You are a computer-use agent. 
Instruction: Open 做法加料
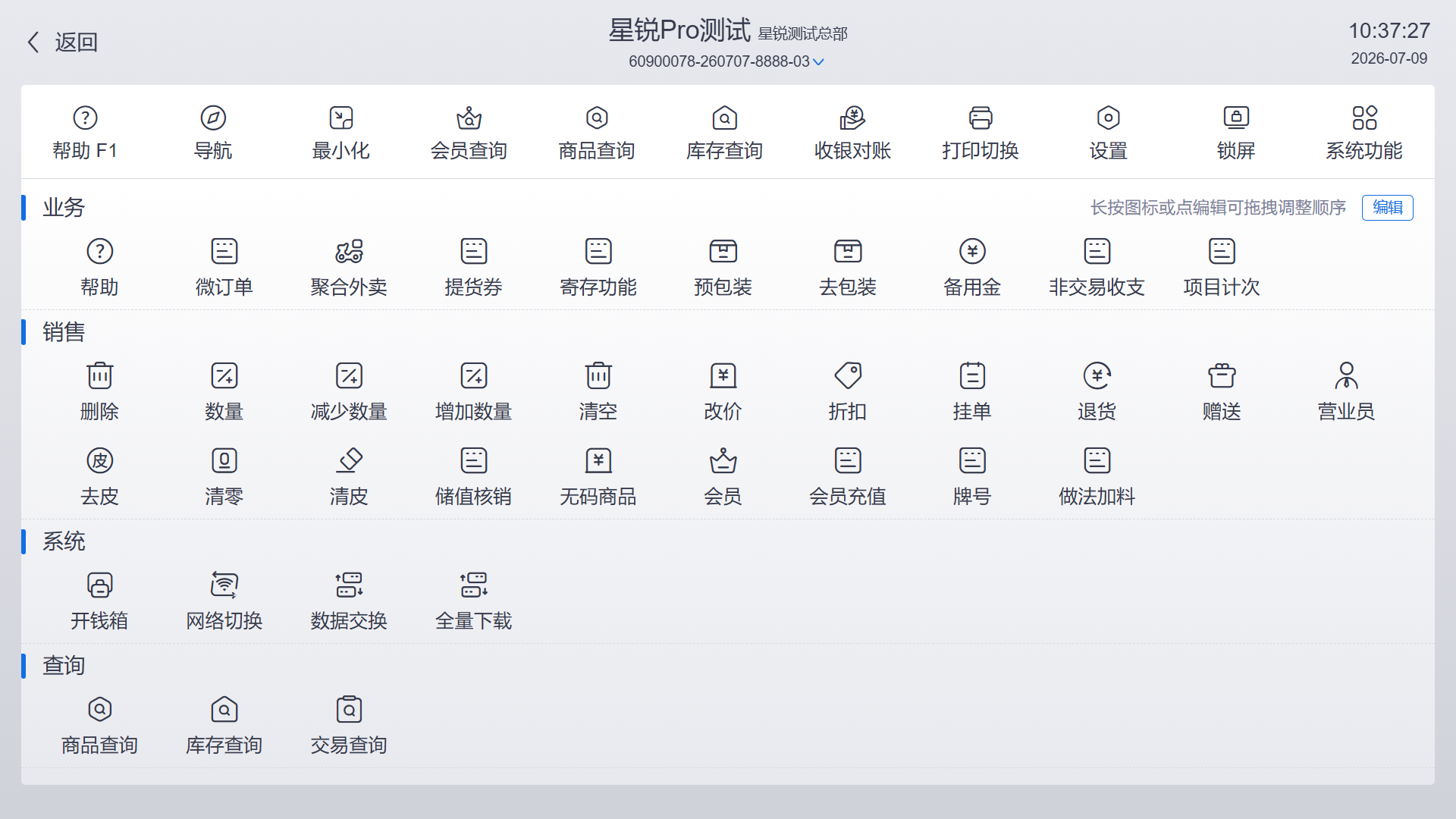pyautogui.click(x=1097, y=477)
